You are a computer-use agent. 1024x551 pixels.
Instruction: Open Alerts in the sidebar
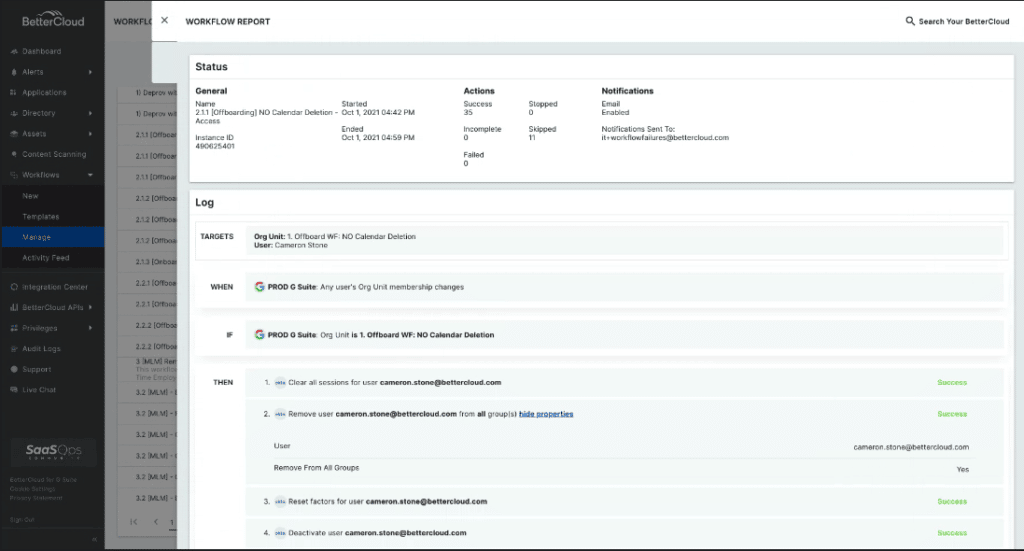tap(33, 72)
